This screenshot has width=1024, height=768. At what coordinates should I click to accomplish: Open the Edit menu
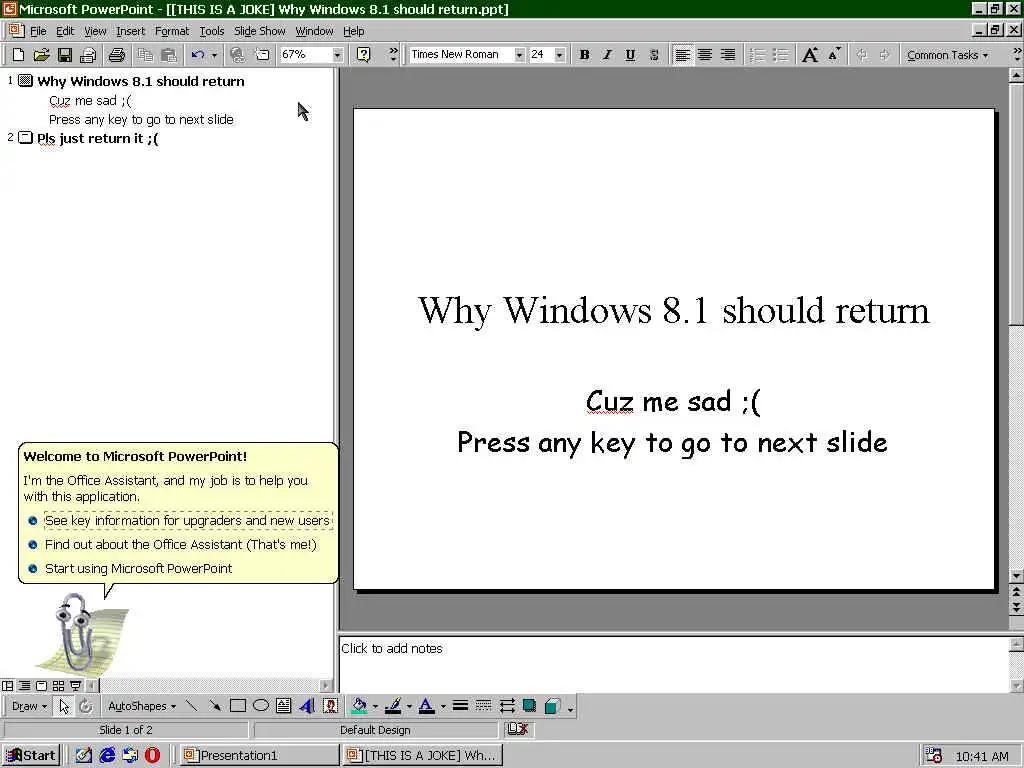[65, 31]
